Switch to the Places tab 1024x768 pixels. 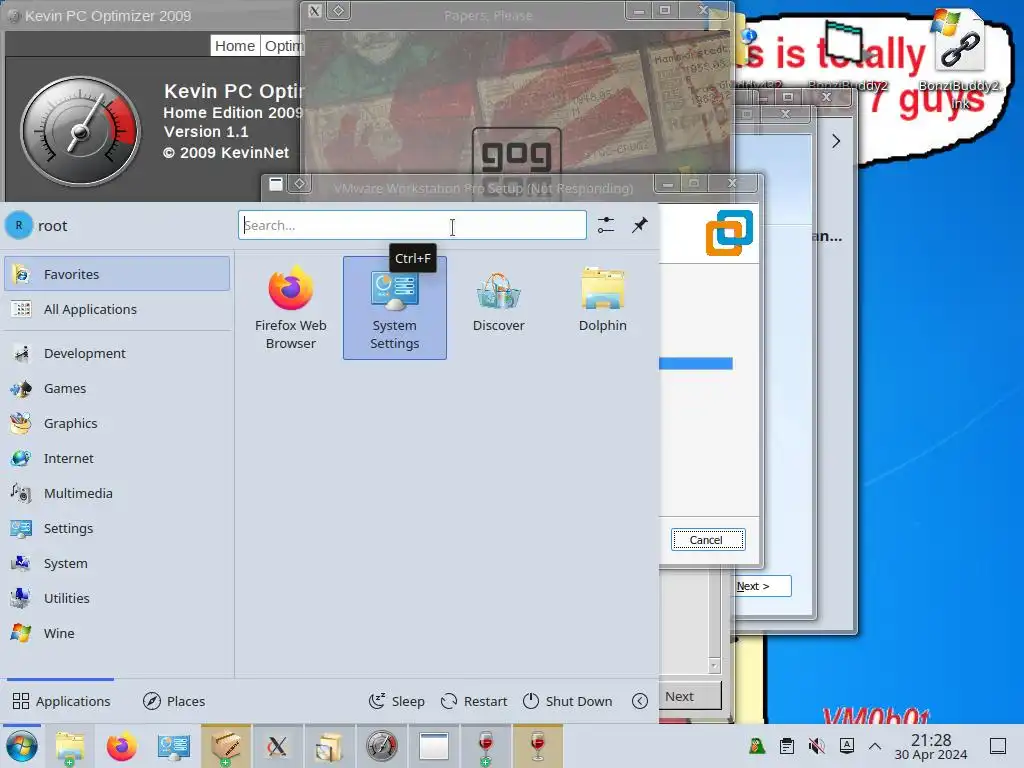click(174, 701)
